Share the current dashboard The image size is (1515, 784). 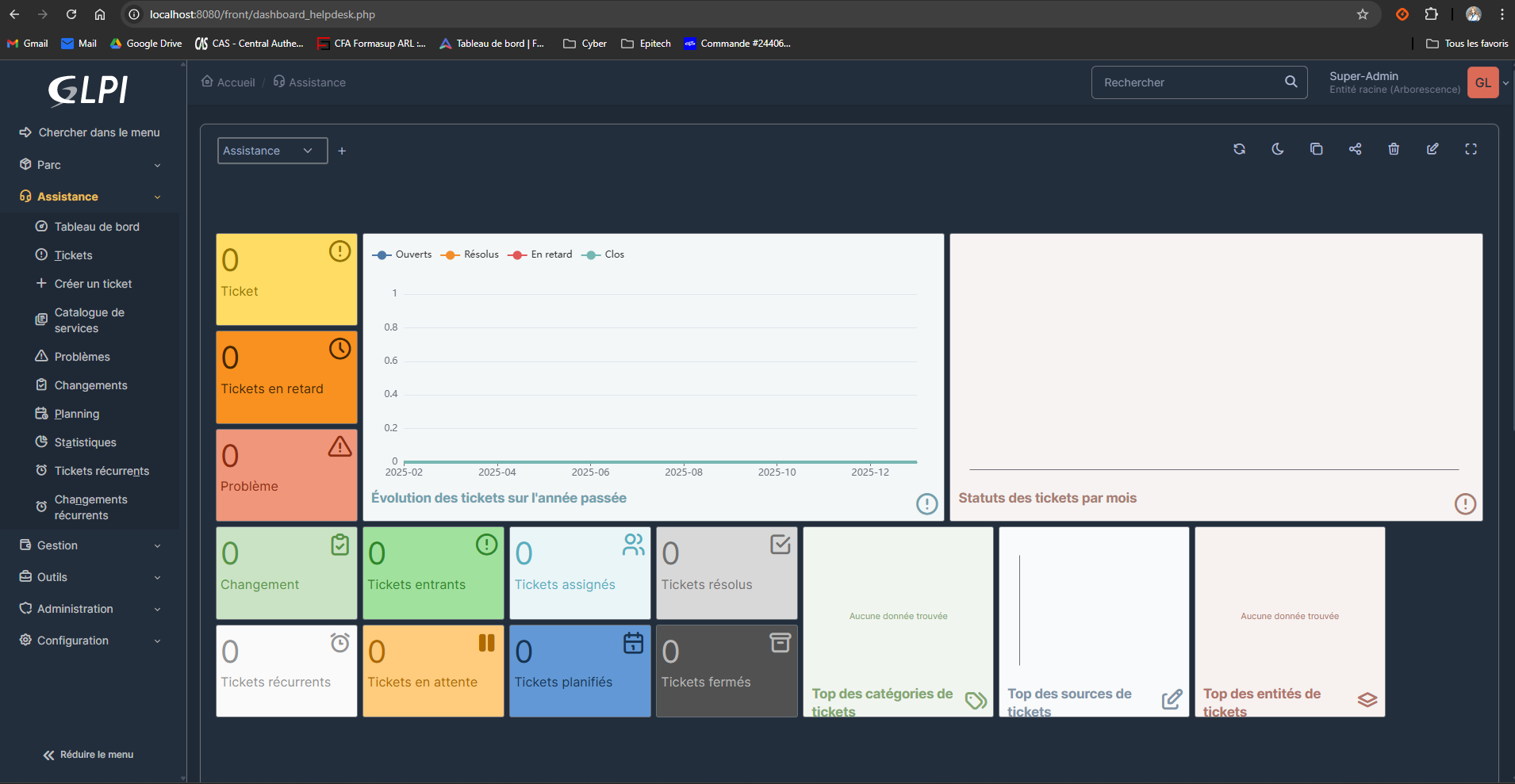[x=1355, y=149]
